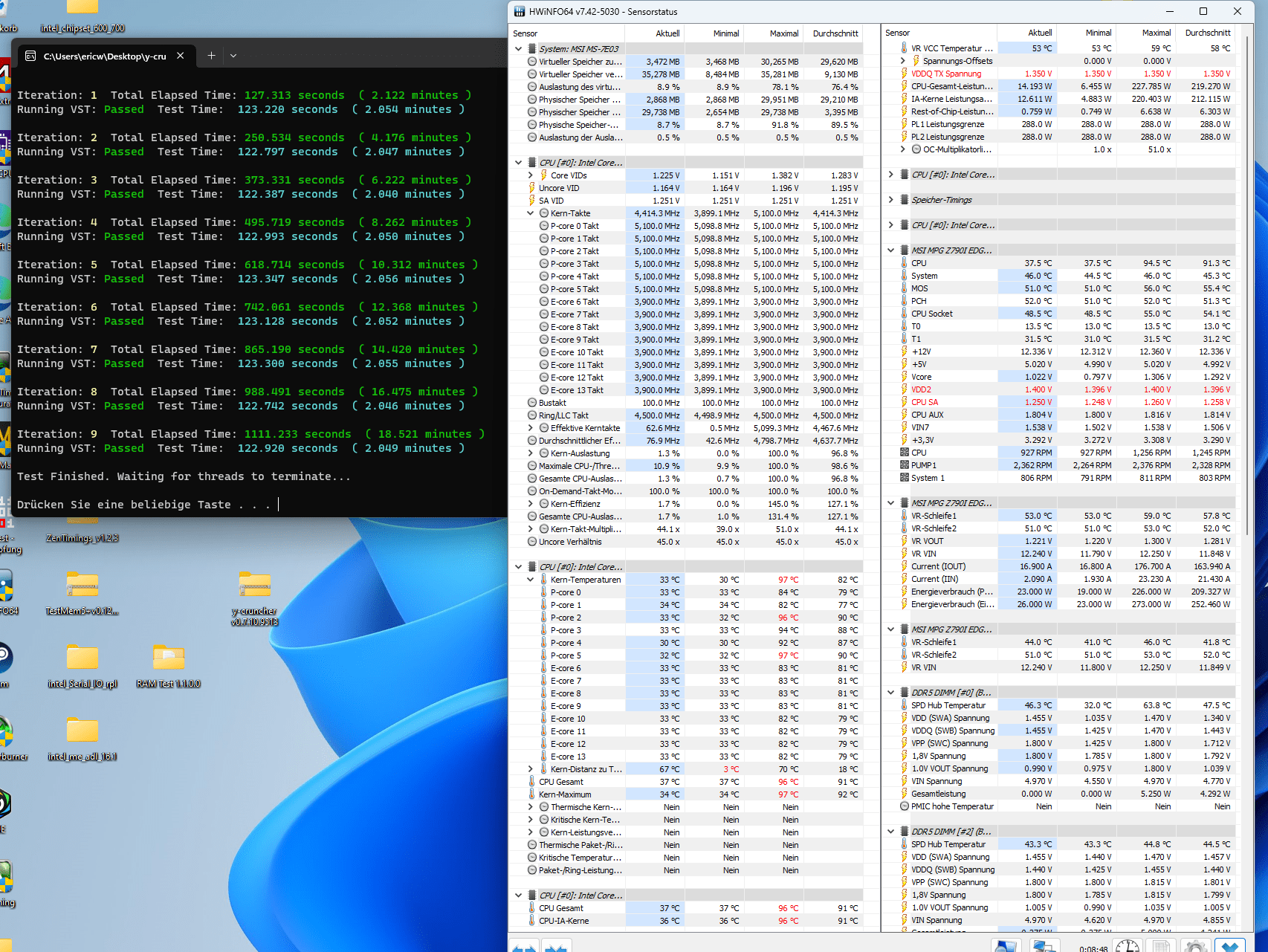Screen dimensions: 1268x952
Task: Click the expand-columns double arrow icon
Action: point(524,946)
